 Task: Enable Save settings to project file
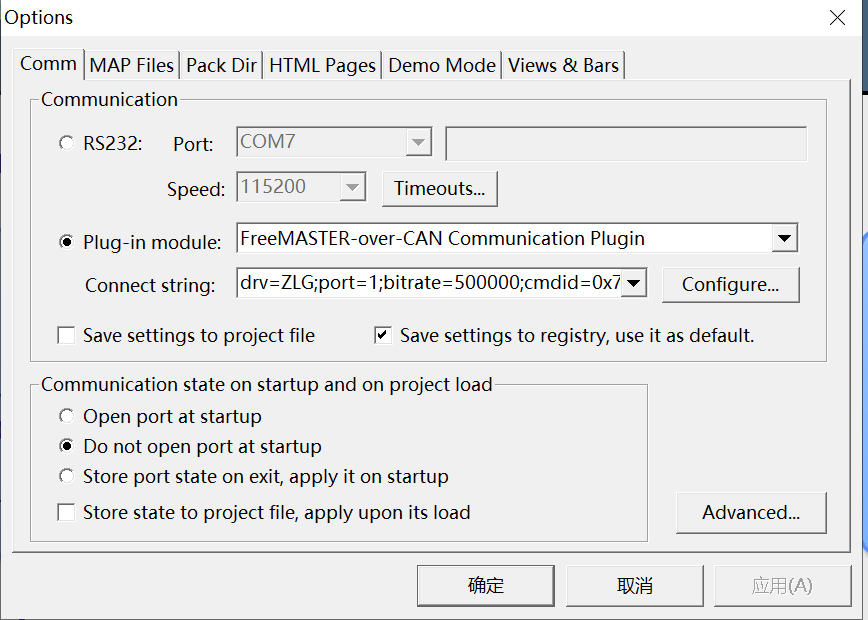tap(66, 336)
